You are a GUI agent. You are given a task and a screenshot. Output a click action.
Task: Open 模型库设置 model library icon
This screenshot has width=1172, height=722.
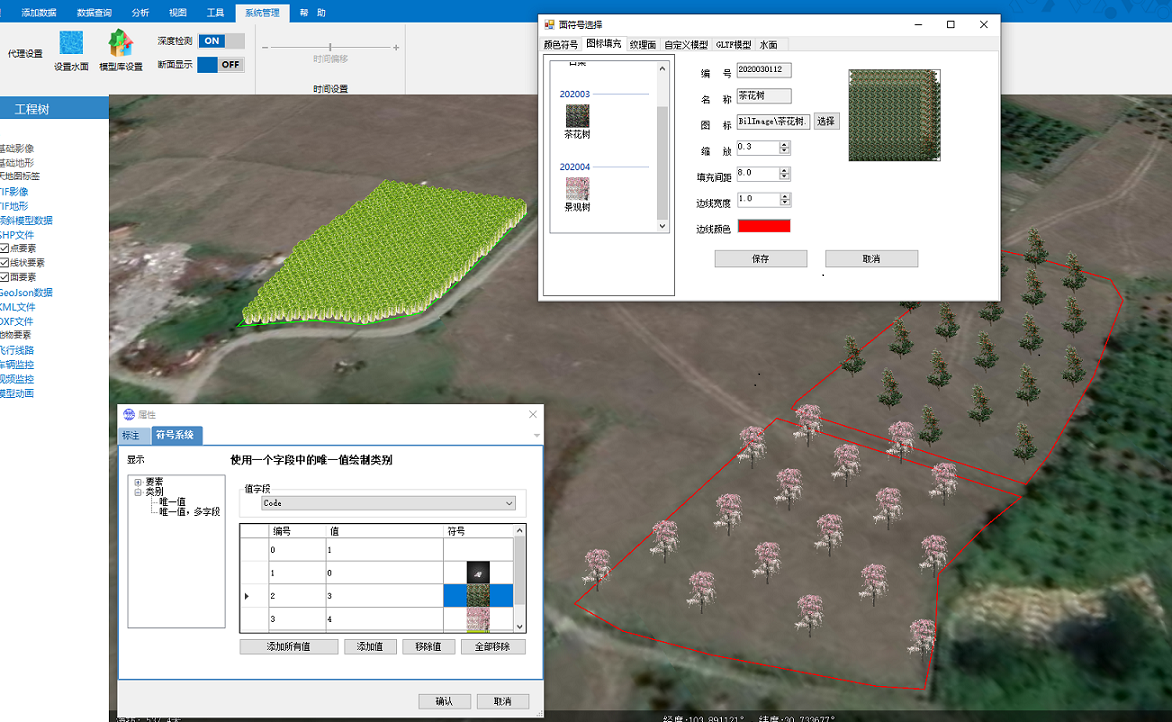[120, 44]
